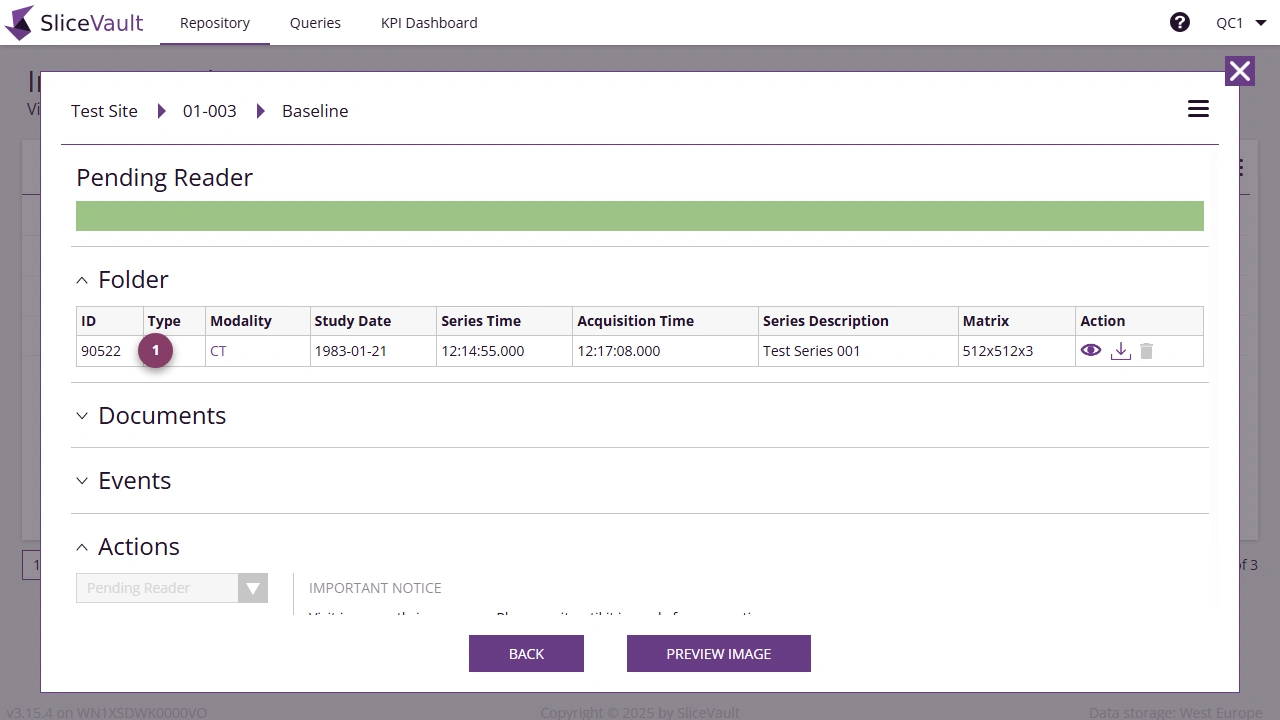Click the PREVIEW IMAGE button
This screenshot has height=720, width=1280.
click(718, 653)
